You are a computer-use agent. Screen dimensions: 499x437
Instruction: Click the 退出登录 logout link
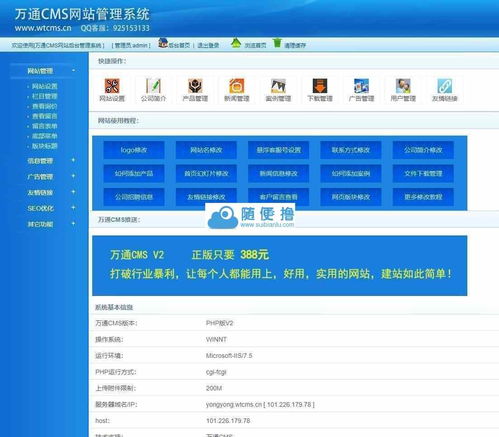click(x=208, y=45)
